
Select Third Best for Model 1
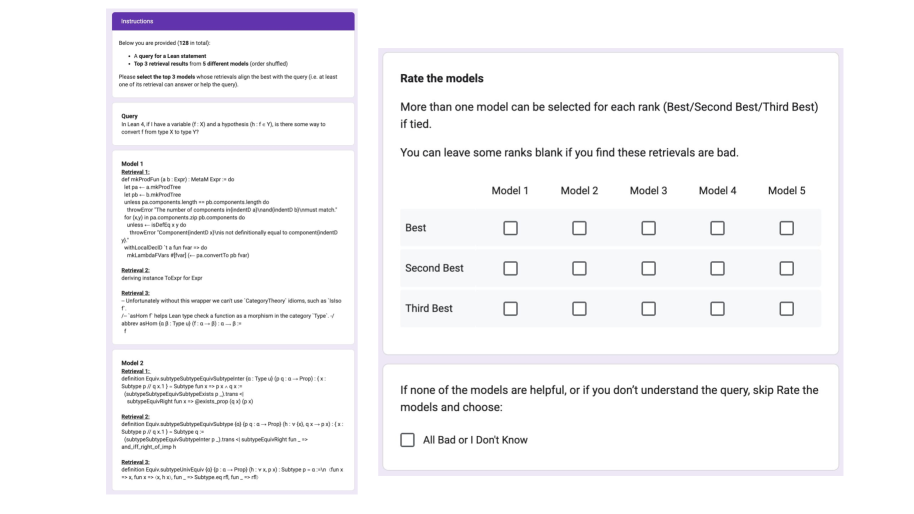(510, 308)
